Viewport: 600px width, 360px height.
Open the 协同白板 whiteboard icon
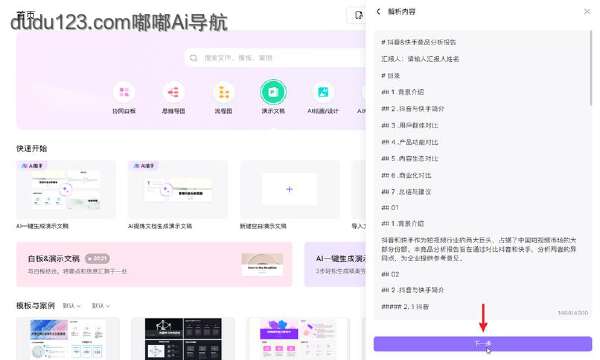point(124,92)
